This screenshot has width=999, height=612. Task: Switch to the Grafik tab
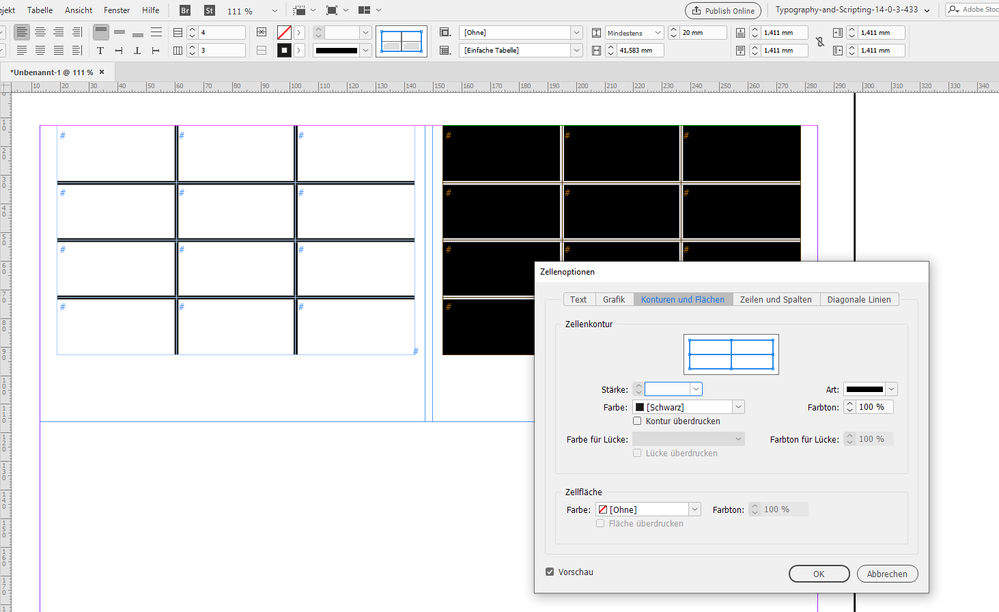[x=614, y=299]
